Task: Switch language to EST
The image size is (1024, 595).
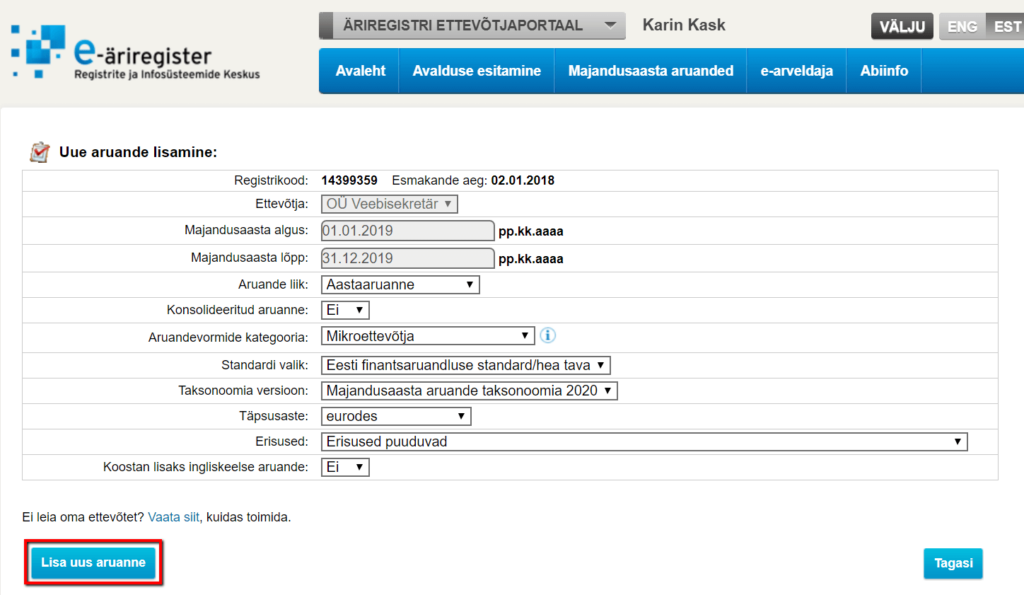Action: point(1006,27)
